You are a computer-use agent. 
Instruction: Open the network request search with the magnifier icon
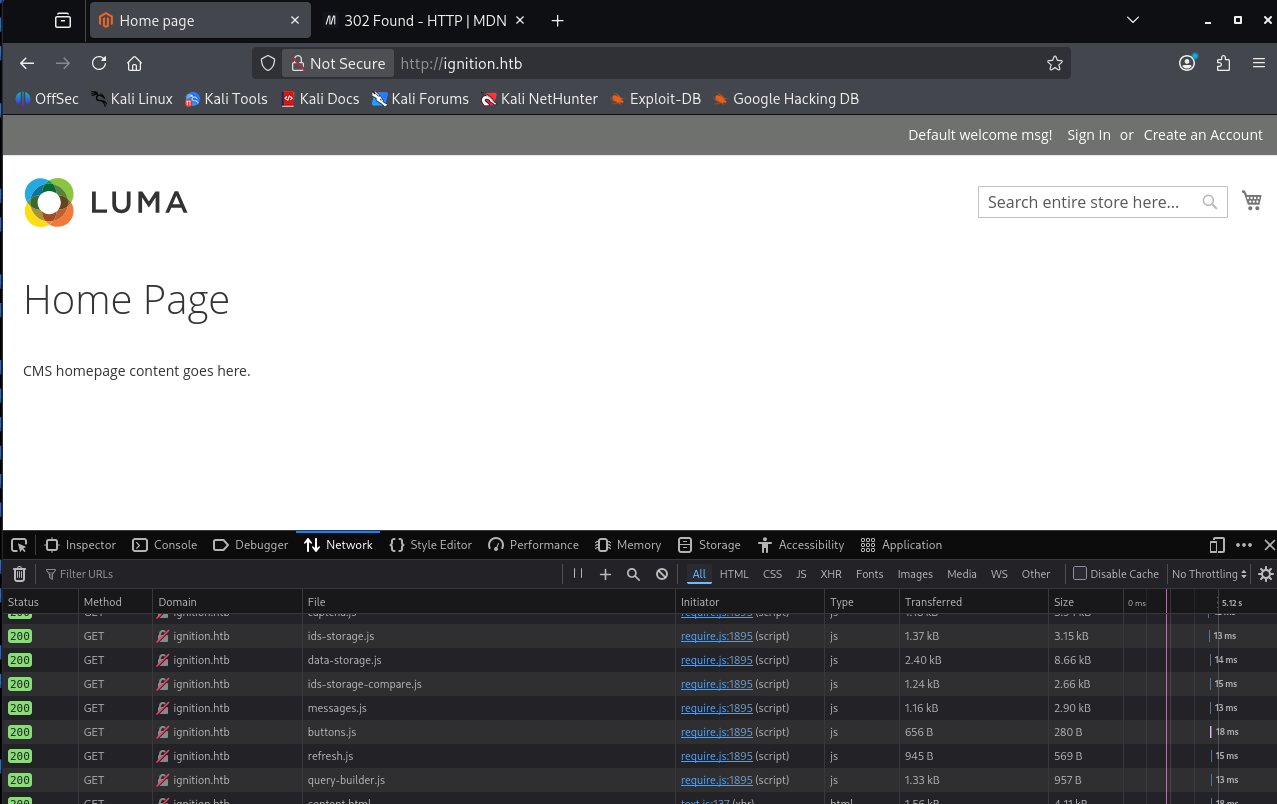[x=633, y=573]
